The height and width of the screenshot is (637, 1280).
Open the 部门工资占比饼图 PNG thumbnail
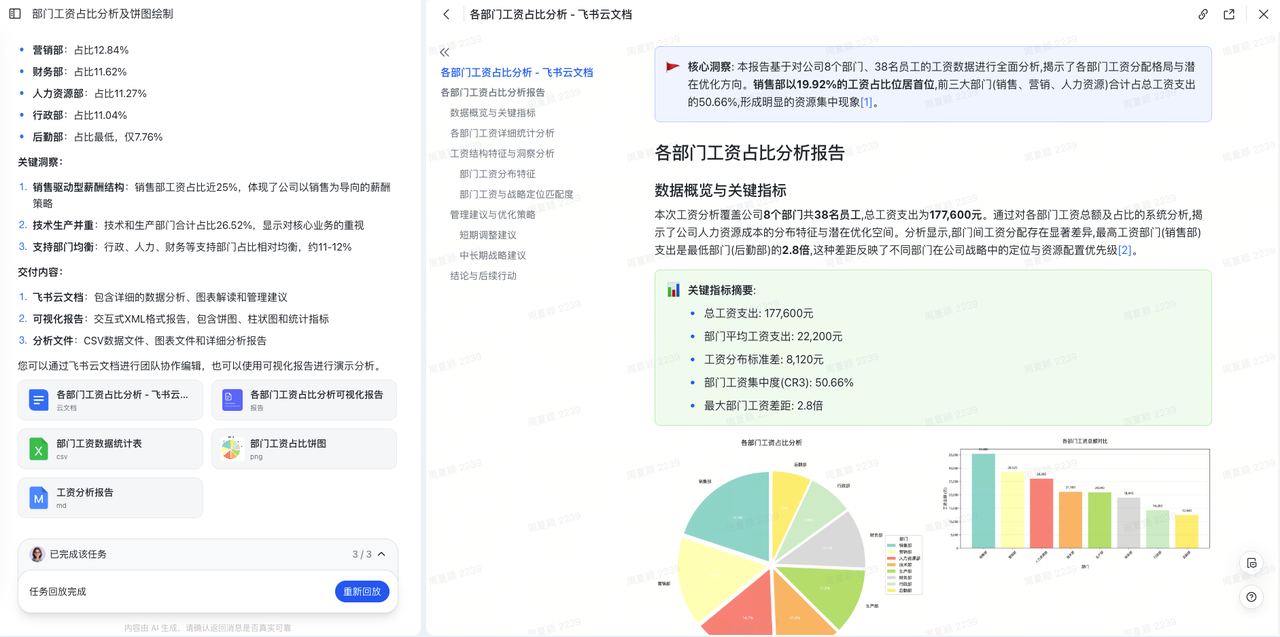304,449
